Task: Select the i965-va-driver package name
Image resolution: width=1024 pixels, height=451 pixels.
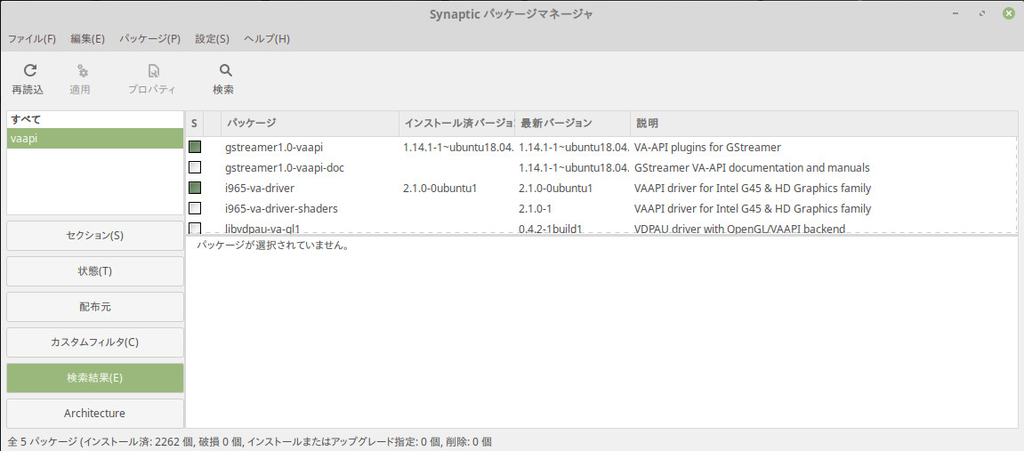Action: (x=259, y=188)
